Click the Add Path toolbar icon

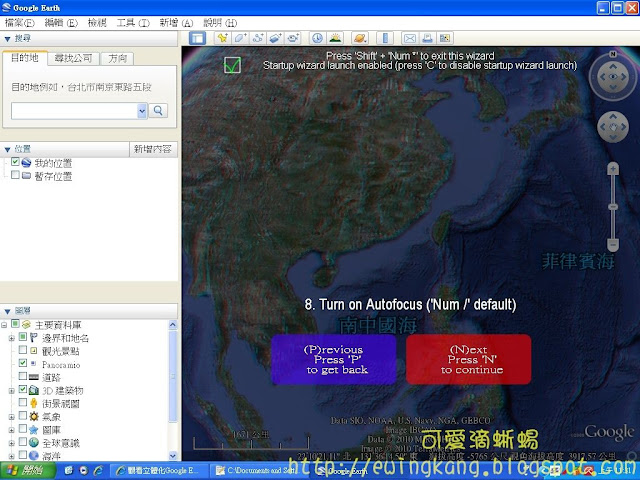[258, 38]
